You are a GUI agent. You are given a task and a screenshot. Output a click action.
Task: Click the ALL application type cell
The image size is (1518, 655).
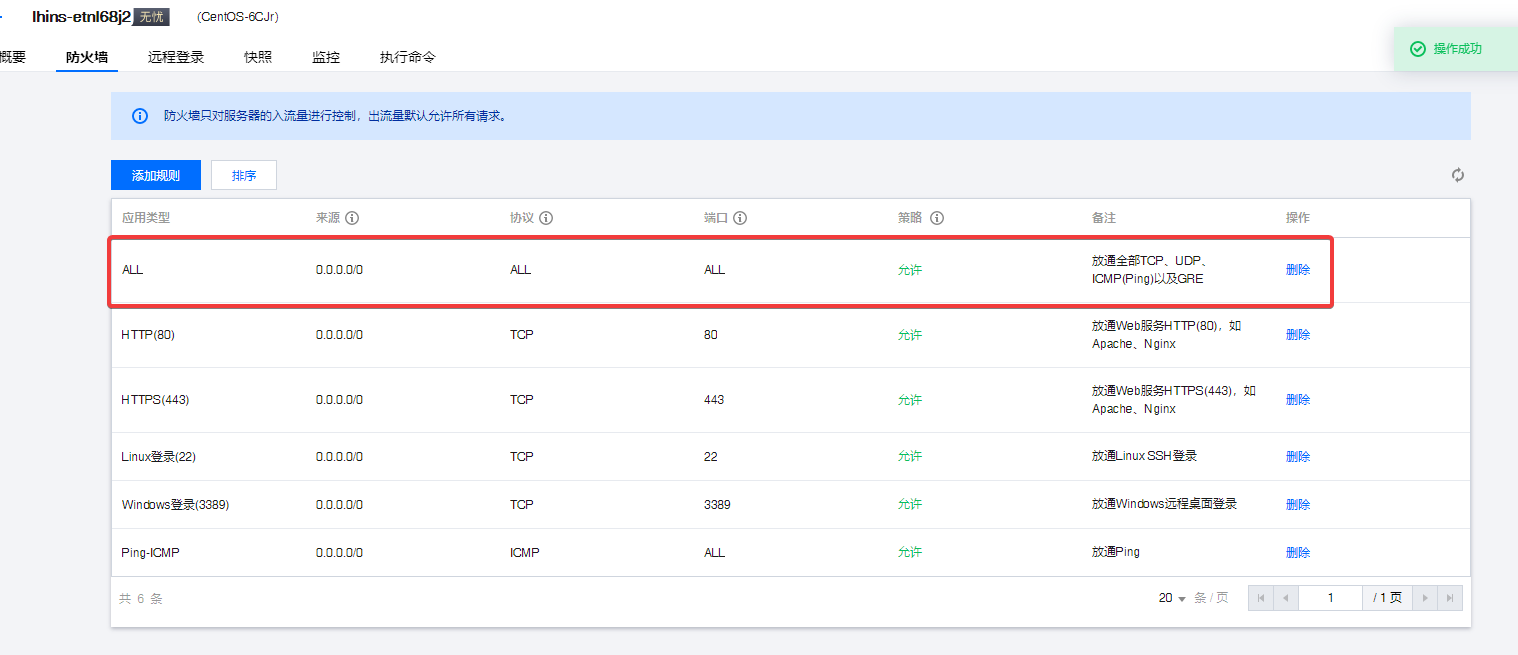pyautogui.click(x=133, y=270)
